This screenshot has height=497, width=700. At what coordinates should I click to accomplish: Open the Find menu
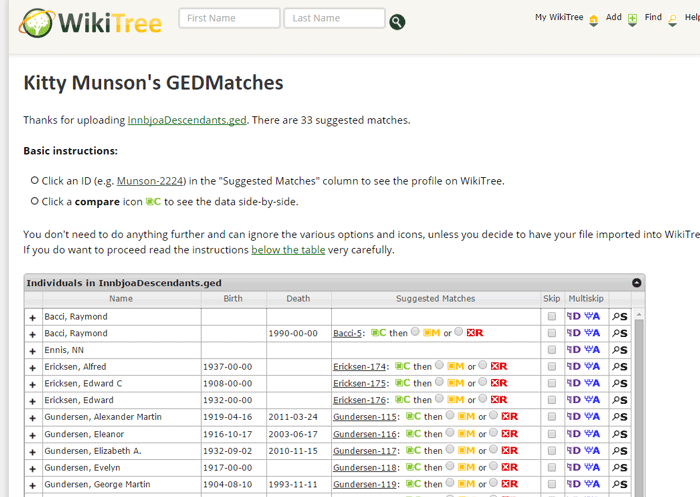[653, 17]
